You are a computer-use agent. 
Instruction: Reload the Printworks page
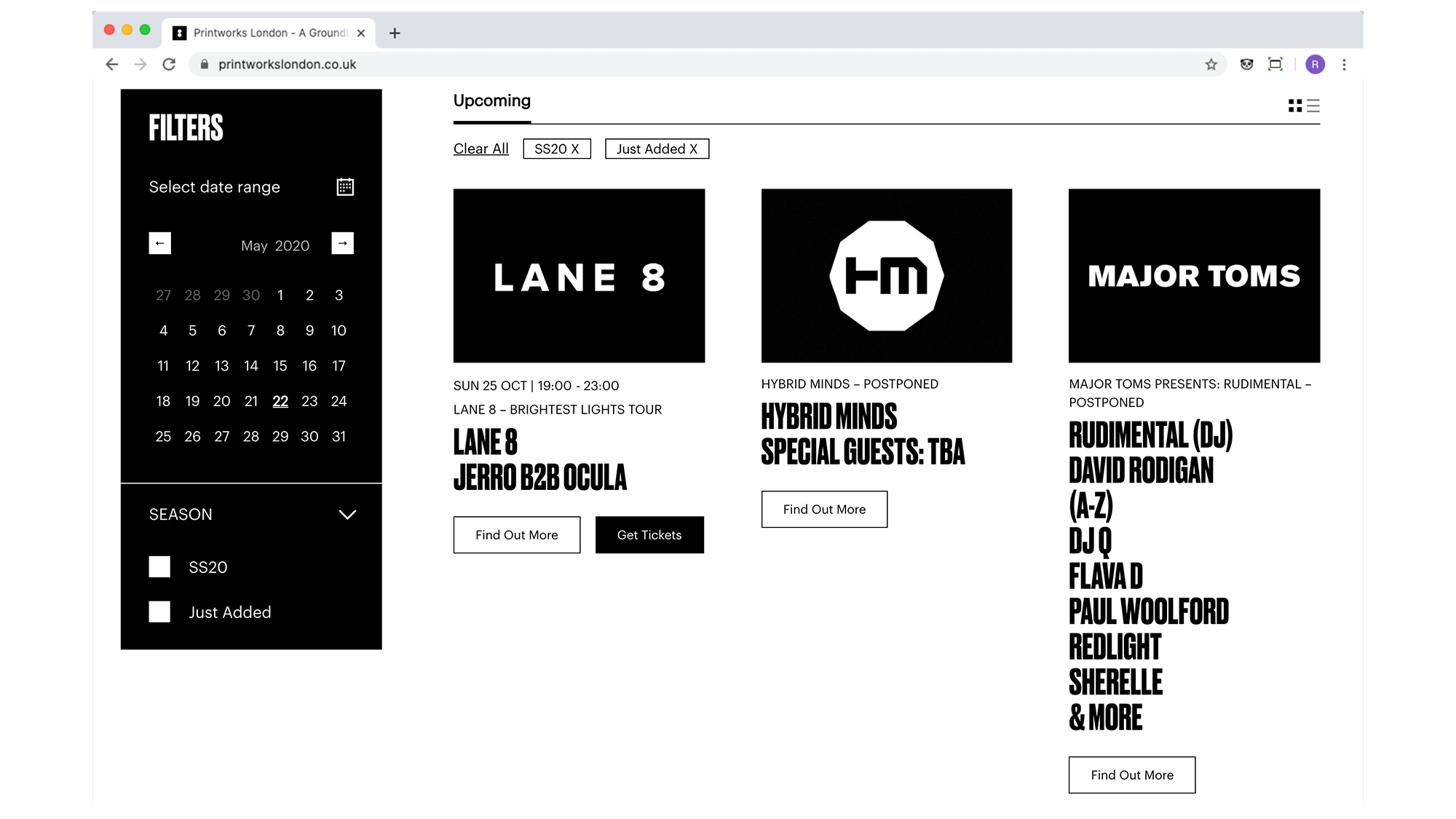pyautogui.click(x=169, y=65)
